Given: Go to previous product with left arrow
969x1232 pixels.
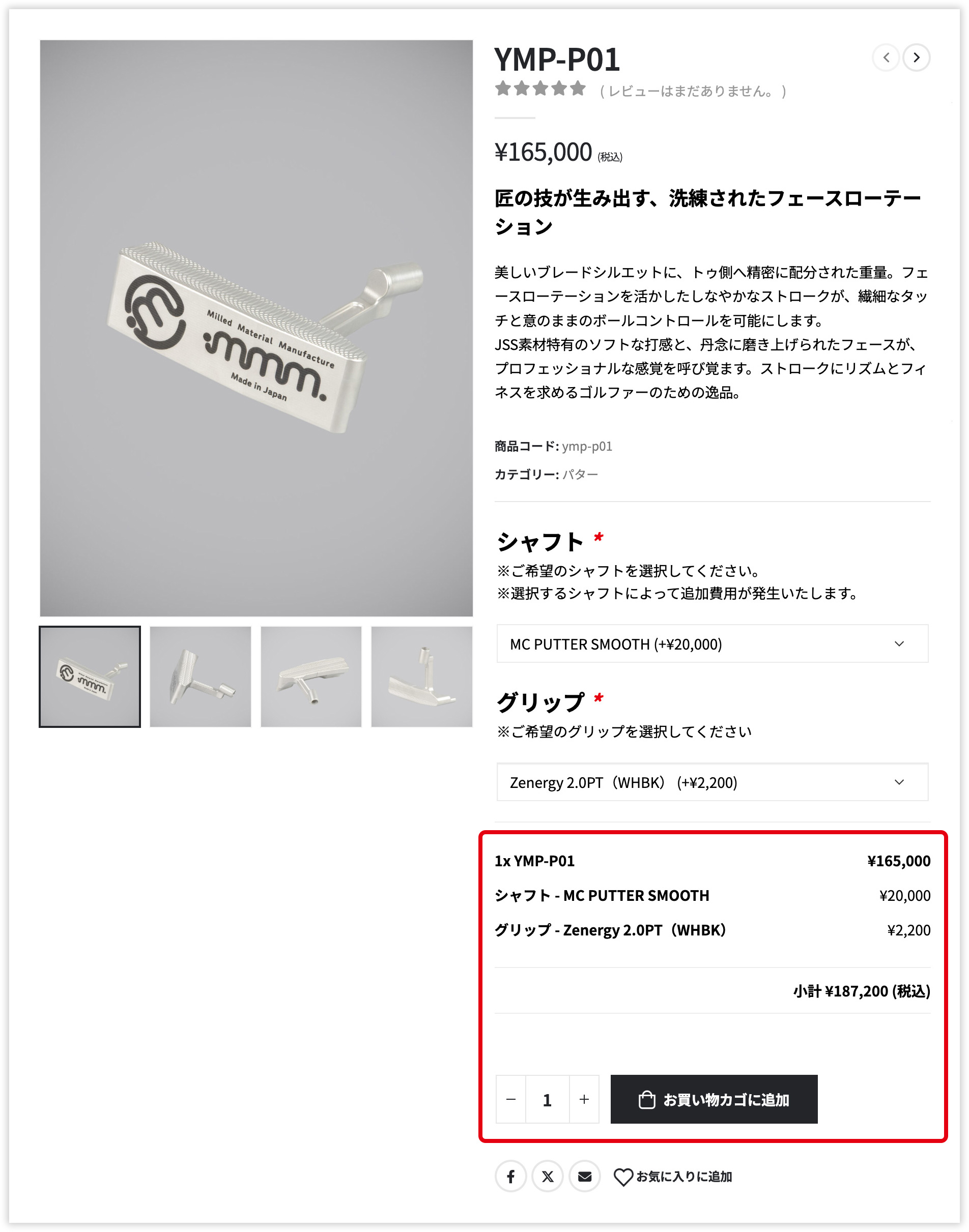Looking at the screenshot, I should [x=886, y=57].
